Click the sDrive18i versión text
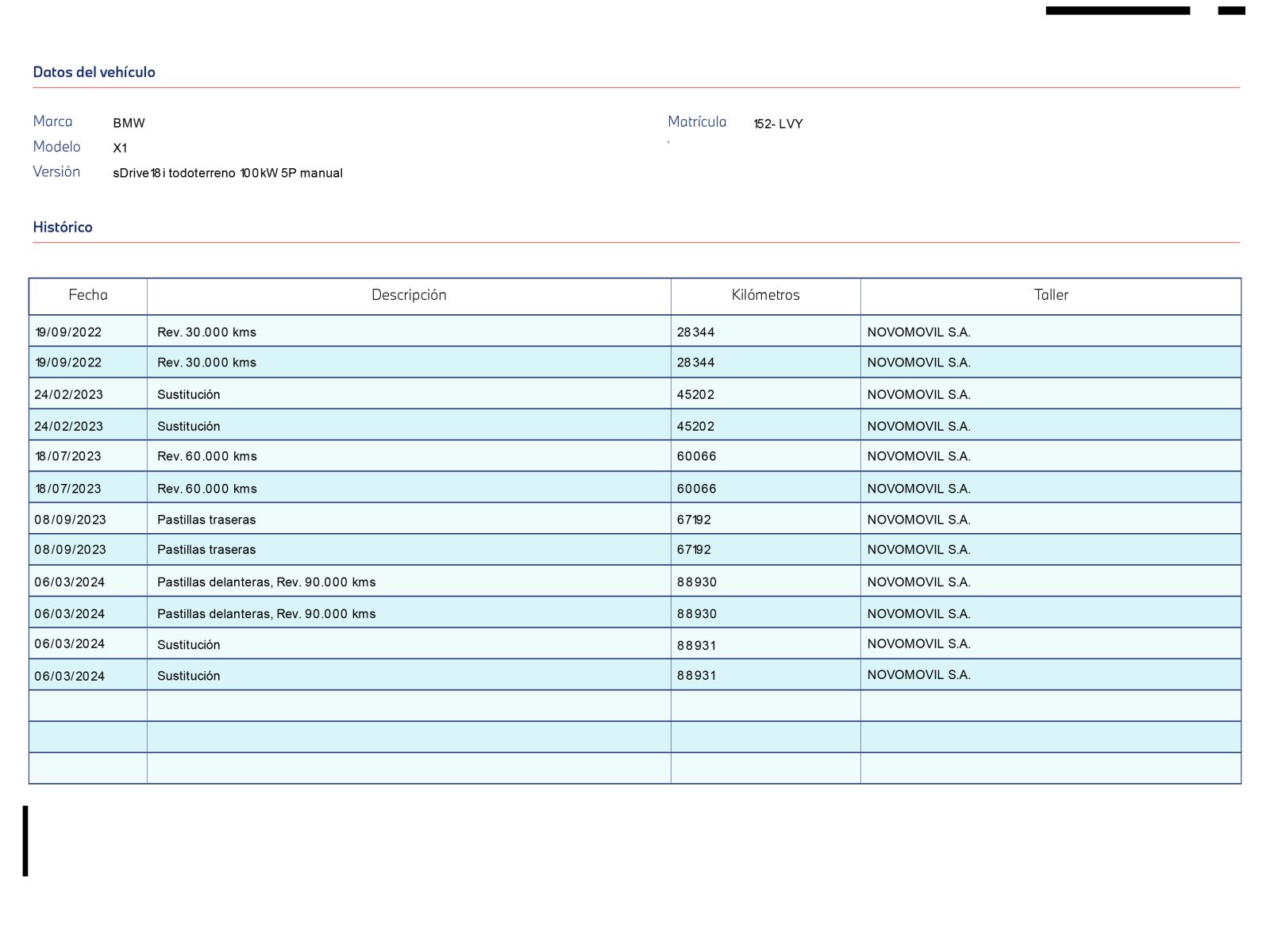 (228, 173)
